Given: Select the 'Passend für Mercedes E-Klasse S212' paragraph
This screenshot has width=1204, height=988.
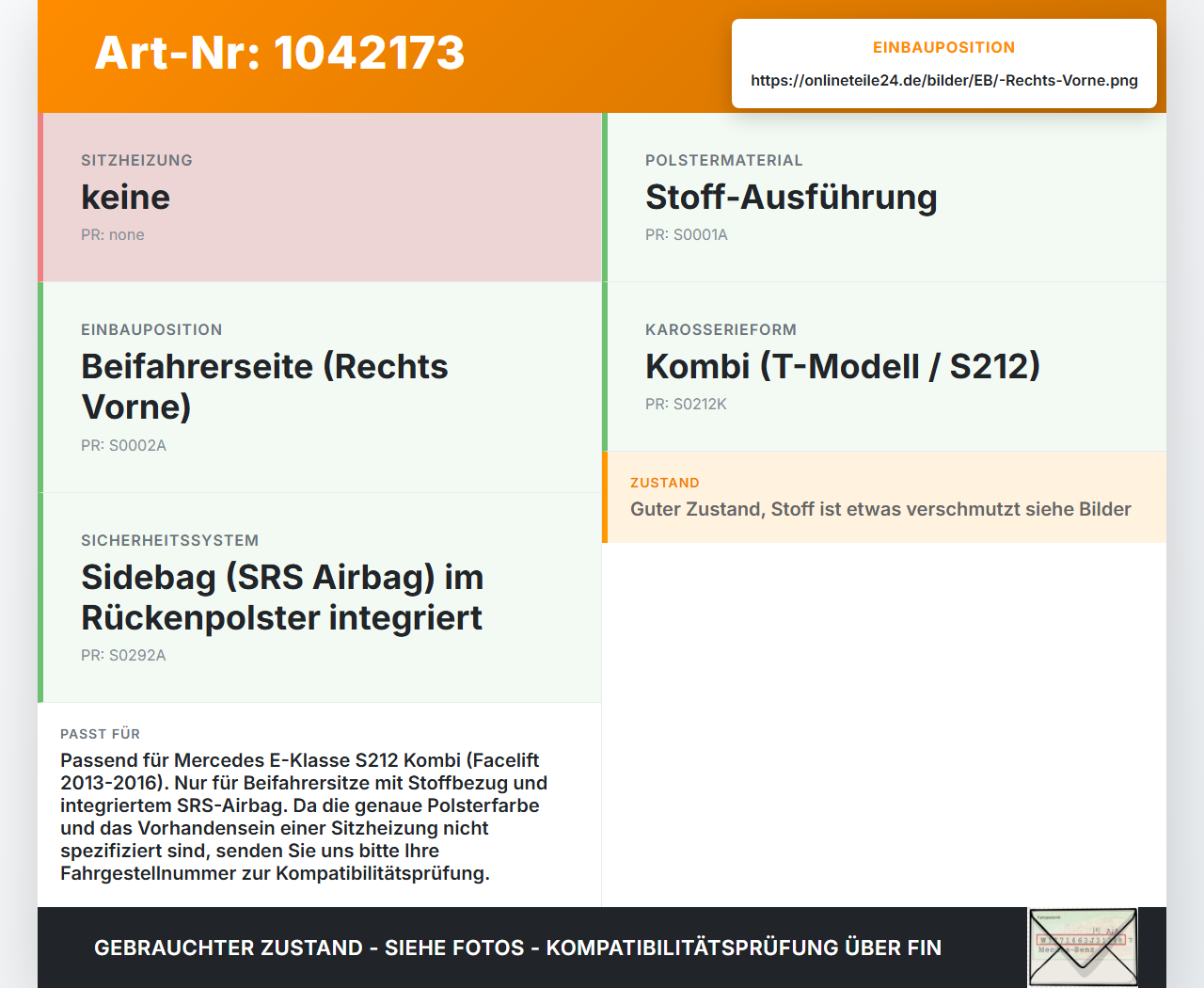Looking at the screenshot, I should pyautogui.click(x=304, y=817).
